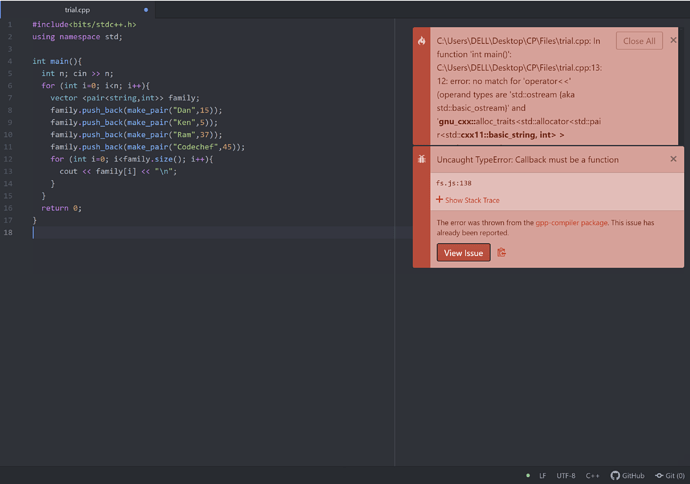Image resolution: width=690 pixels, height=484 pixels.
Task: Click push_back line containing "Ram"
Action: (x=136, y=135)
